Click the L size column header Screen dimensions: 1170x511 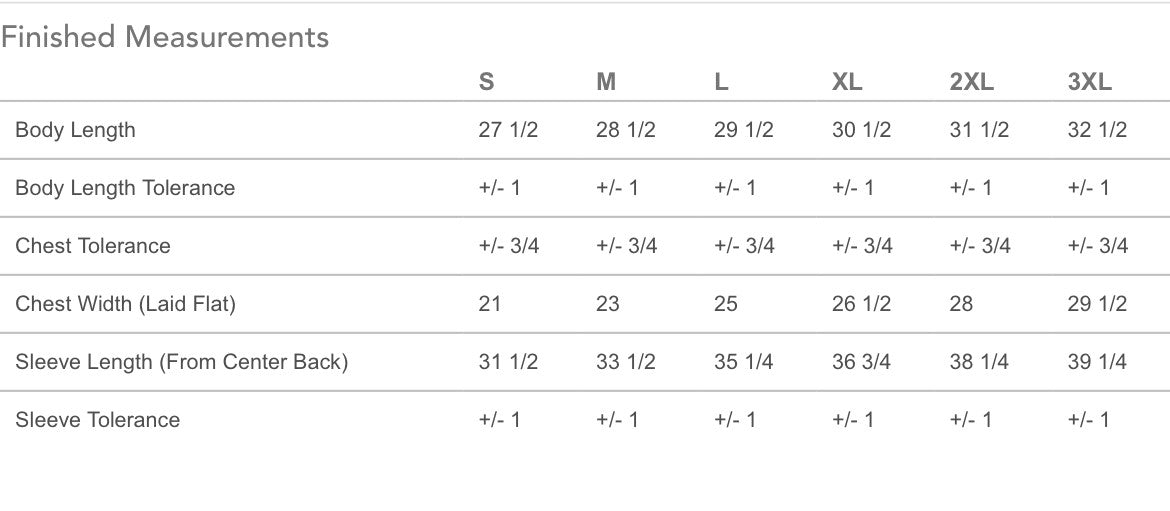tap(721, 83)
